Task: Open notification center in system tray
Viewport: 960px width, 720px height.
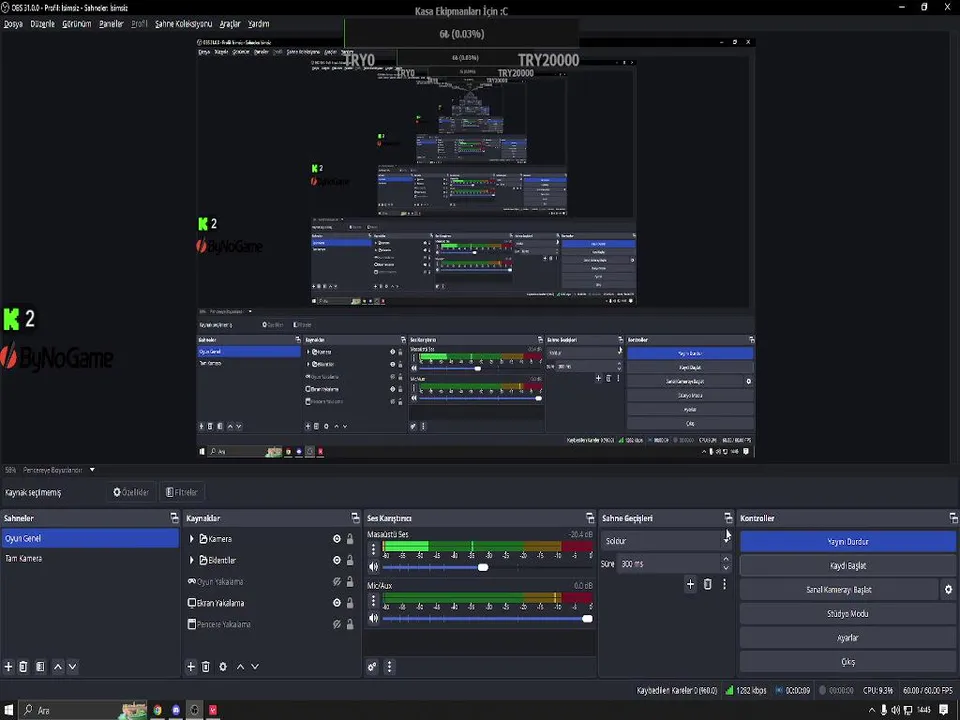Action: pyautogui.click(x=943, y=710)
